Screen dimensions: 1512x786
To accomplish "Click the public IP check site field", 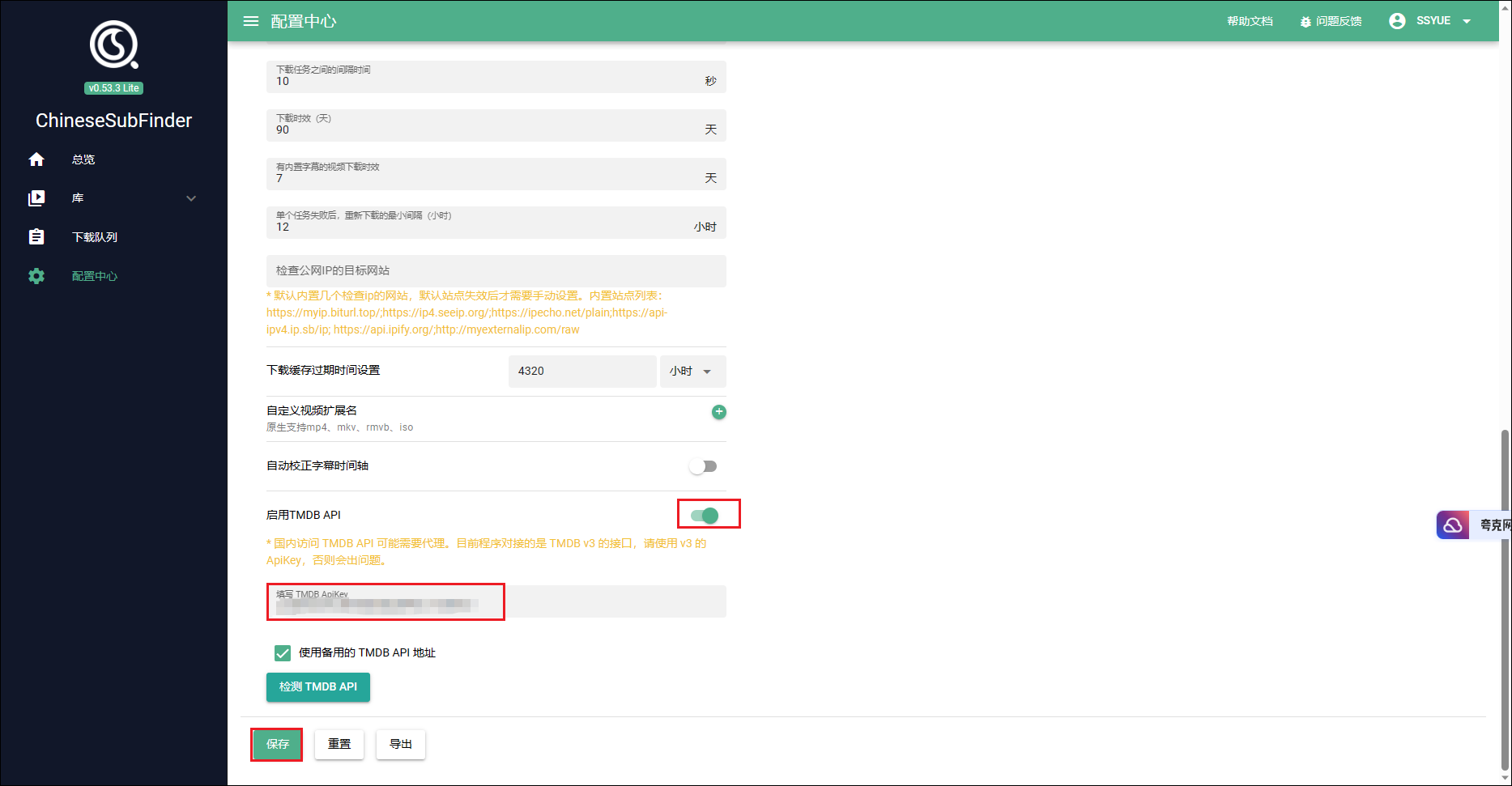I will pos(496,271).
